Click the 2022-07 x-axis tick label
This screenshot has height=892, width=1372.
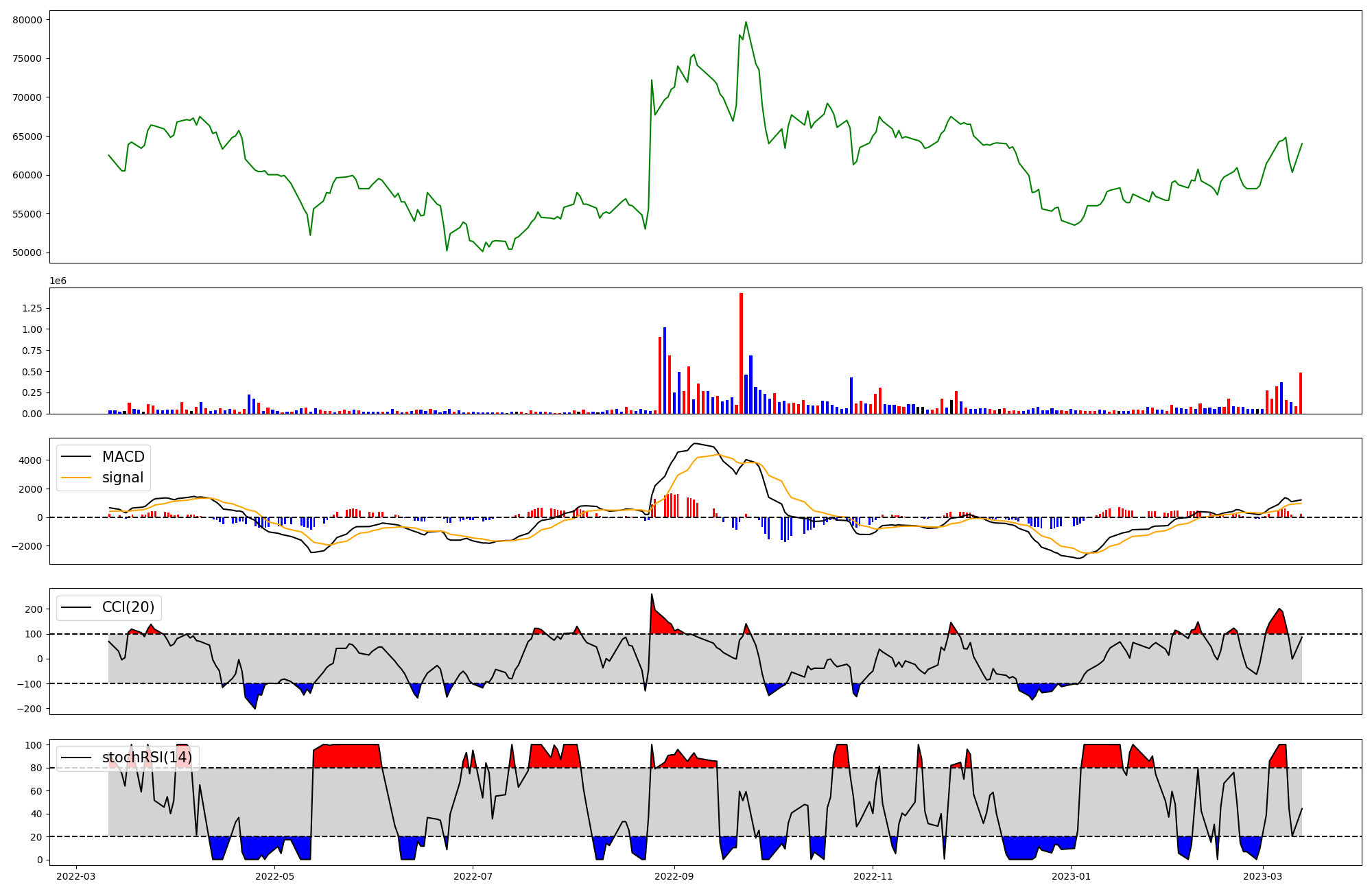coord(473,876)
